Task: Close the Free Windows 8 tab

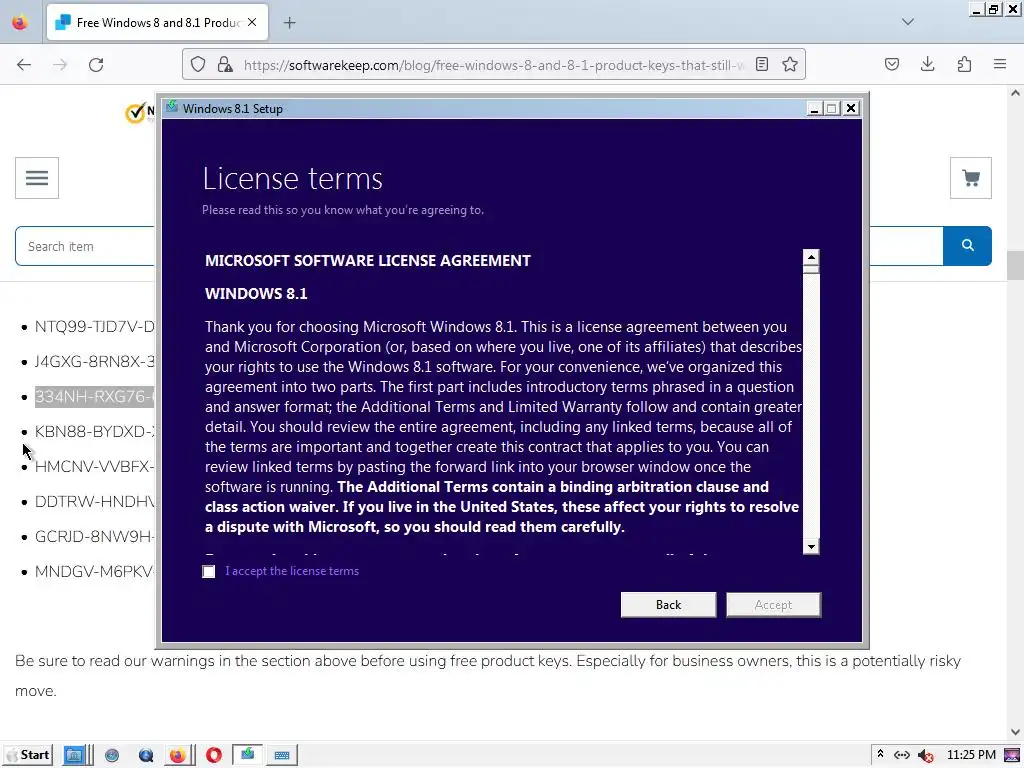Action: [252, 22]
